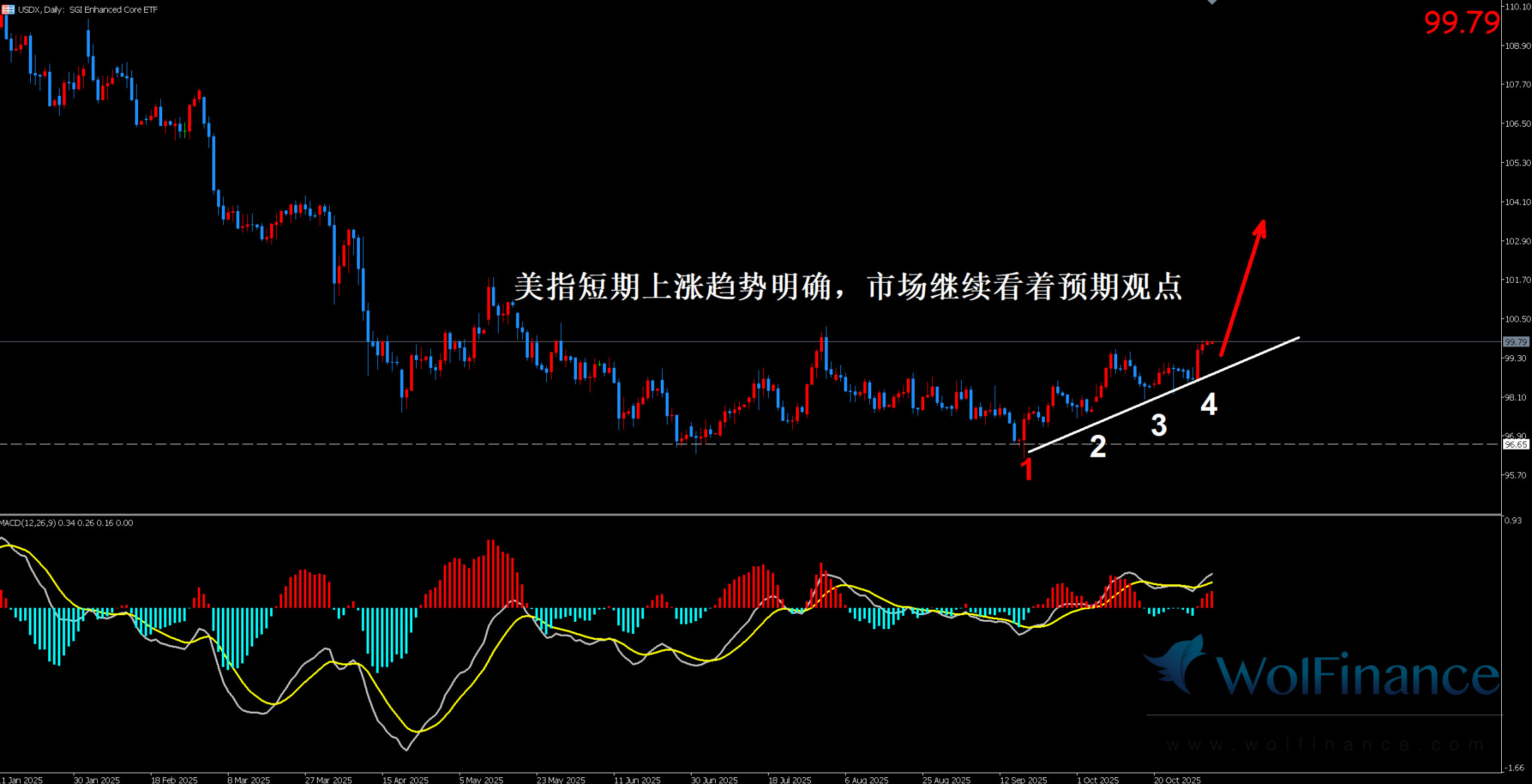1532x784 pixels.
Task: Click the WolFinance wolf logo emblem
Action: [x=1177, y=665]
